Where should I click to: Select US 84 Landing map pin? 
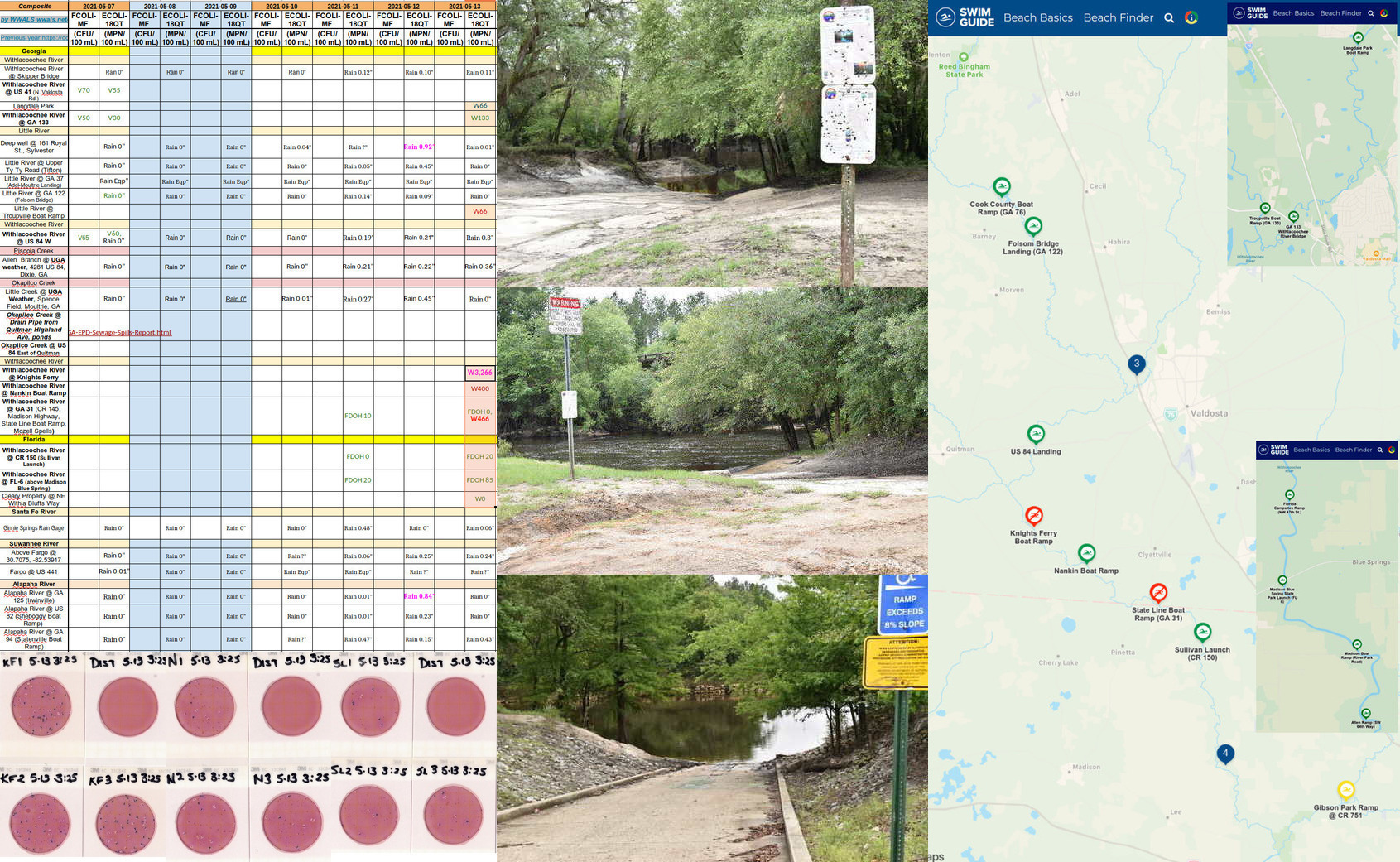pyautogui.click(x=1036, y=435)
